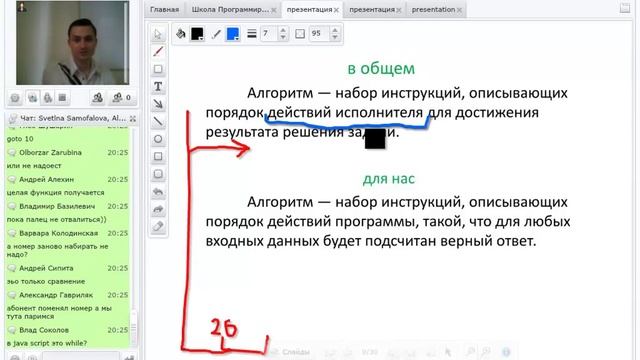Select the pointer arrow tool
The height and width of the screenshot is (360, 640).
[158, 34]
